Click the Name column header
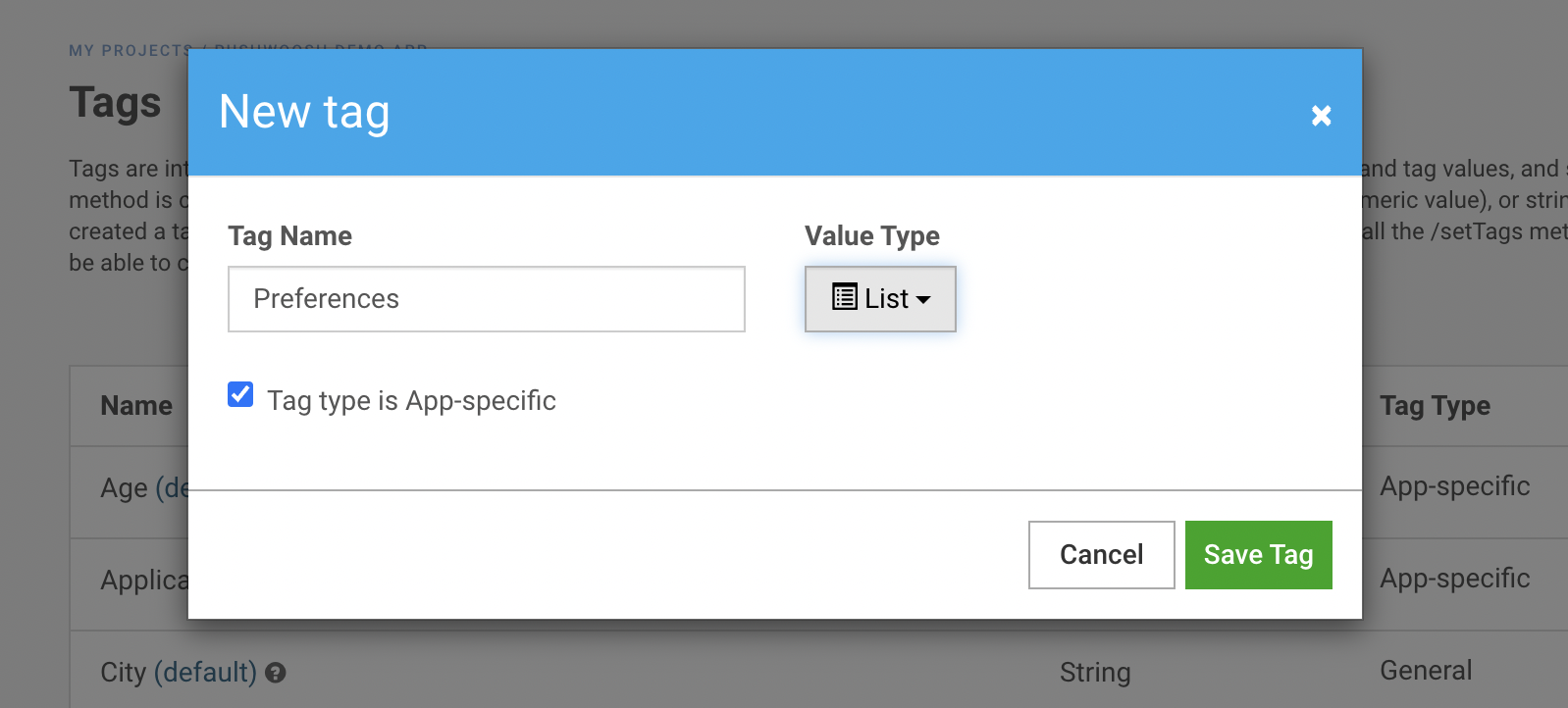1568x708 pixels. click(x=136, y=406)
